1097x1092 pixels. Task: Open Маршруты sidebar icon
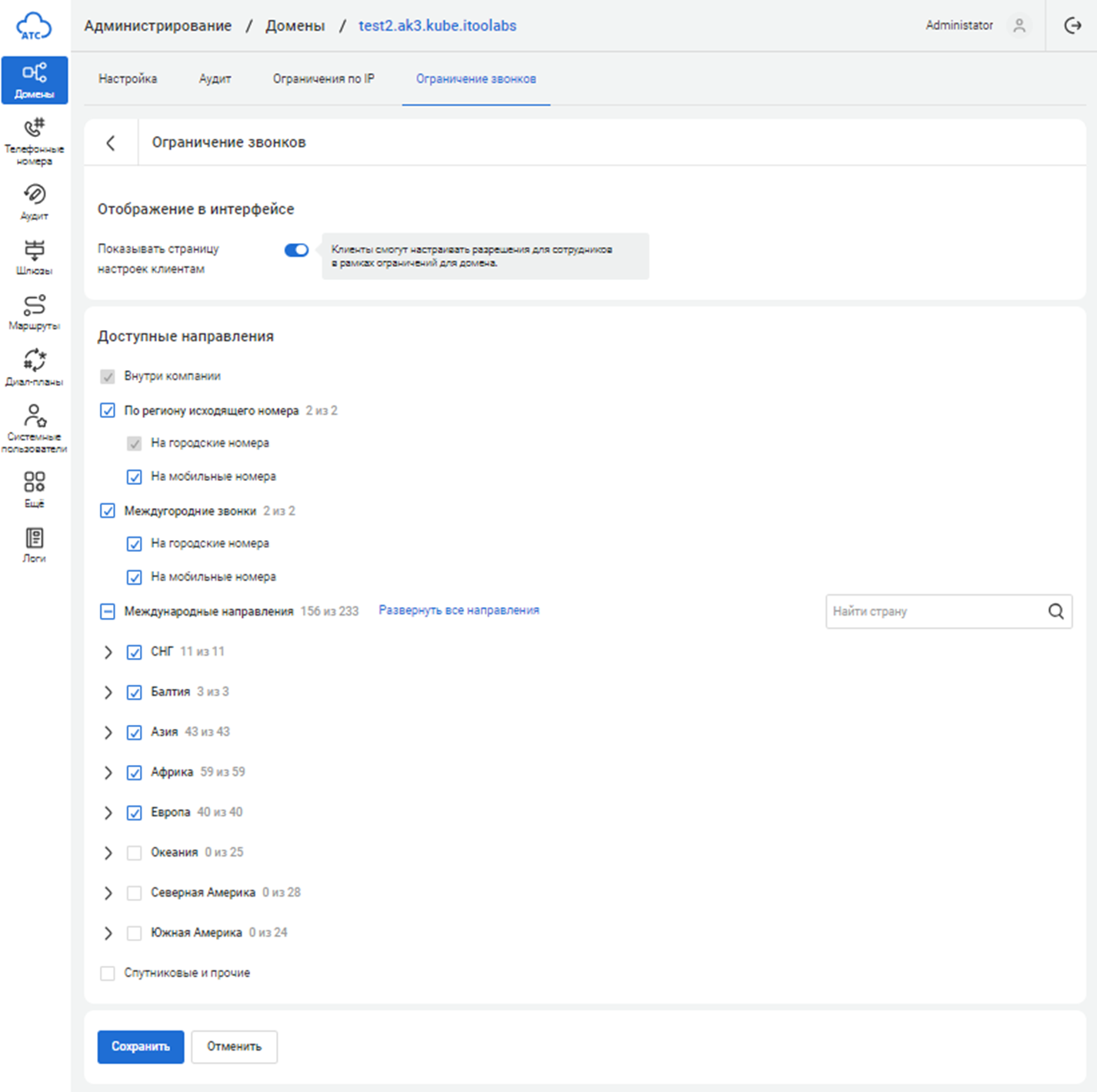[x=35, y=312]
